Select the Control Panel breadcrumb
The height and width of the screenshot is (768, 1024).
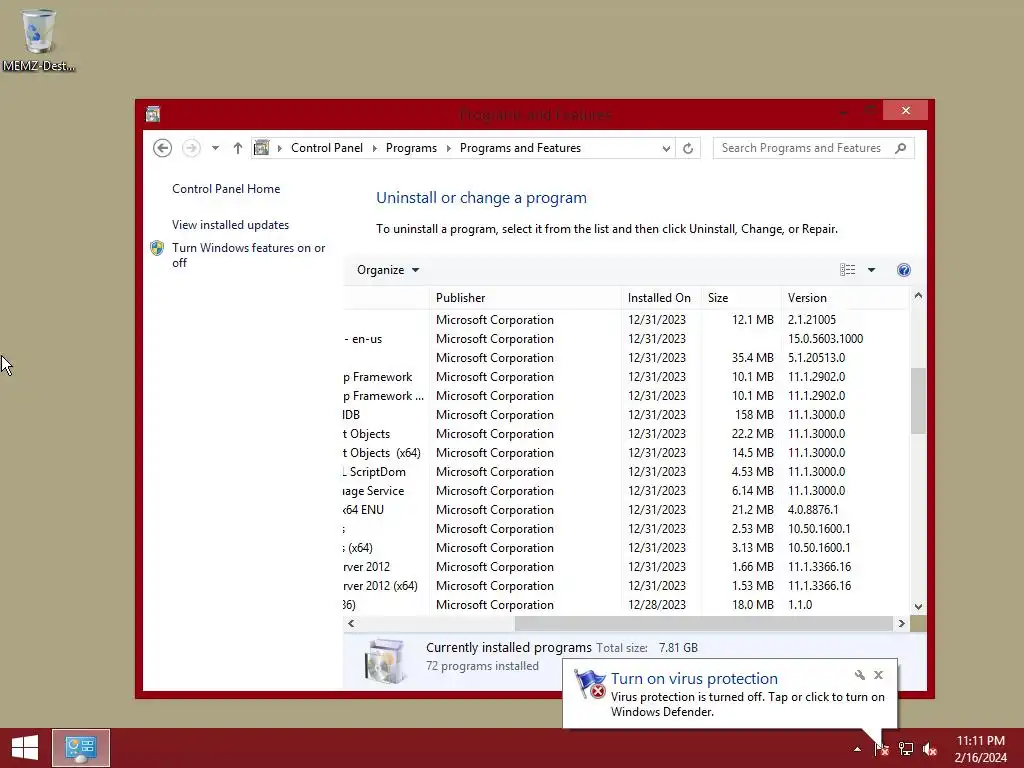327,148
